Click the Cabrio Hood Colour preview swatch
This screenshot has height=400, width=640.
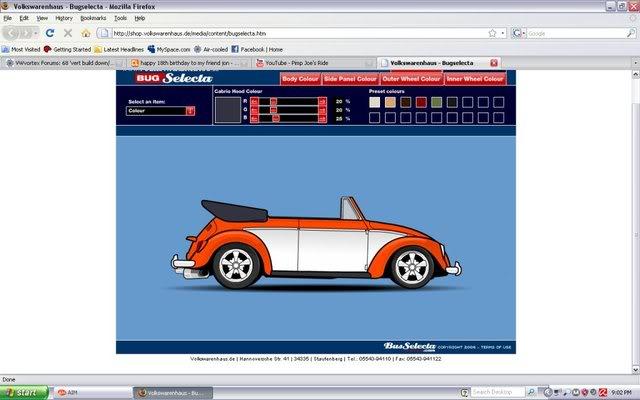(x=228, y=110)
